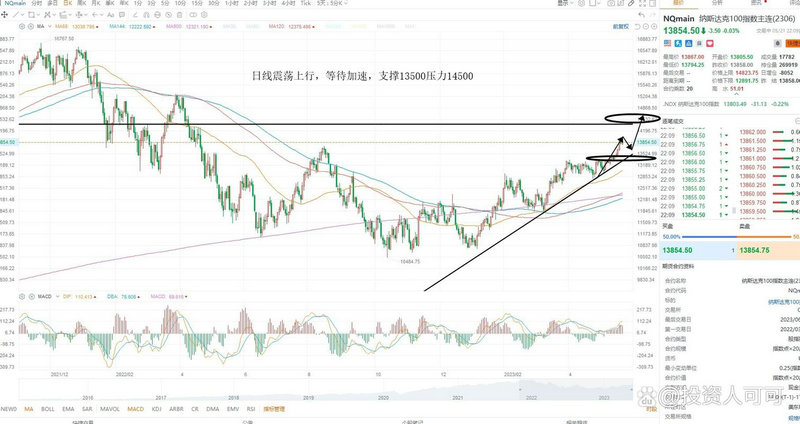Click the logo icon left of NQmain
The width and height of the screenshot is (800, 424).
tap(6, 5)
